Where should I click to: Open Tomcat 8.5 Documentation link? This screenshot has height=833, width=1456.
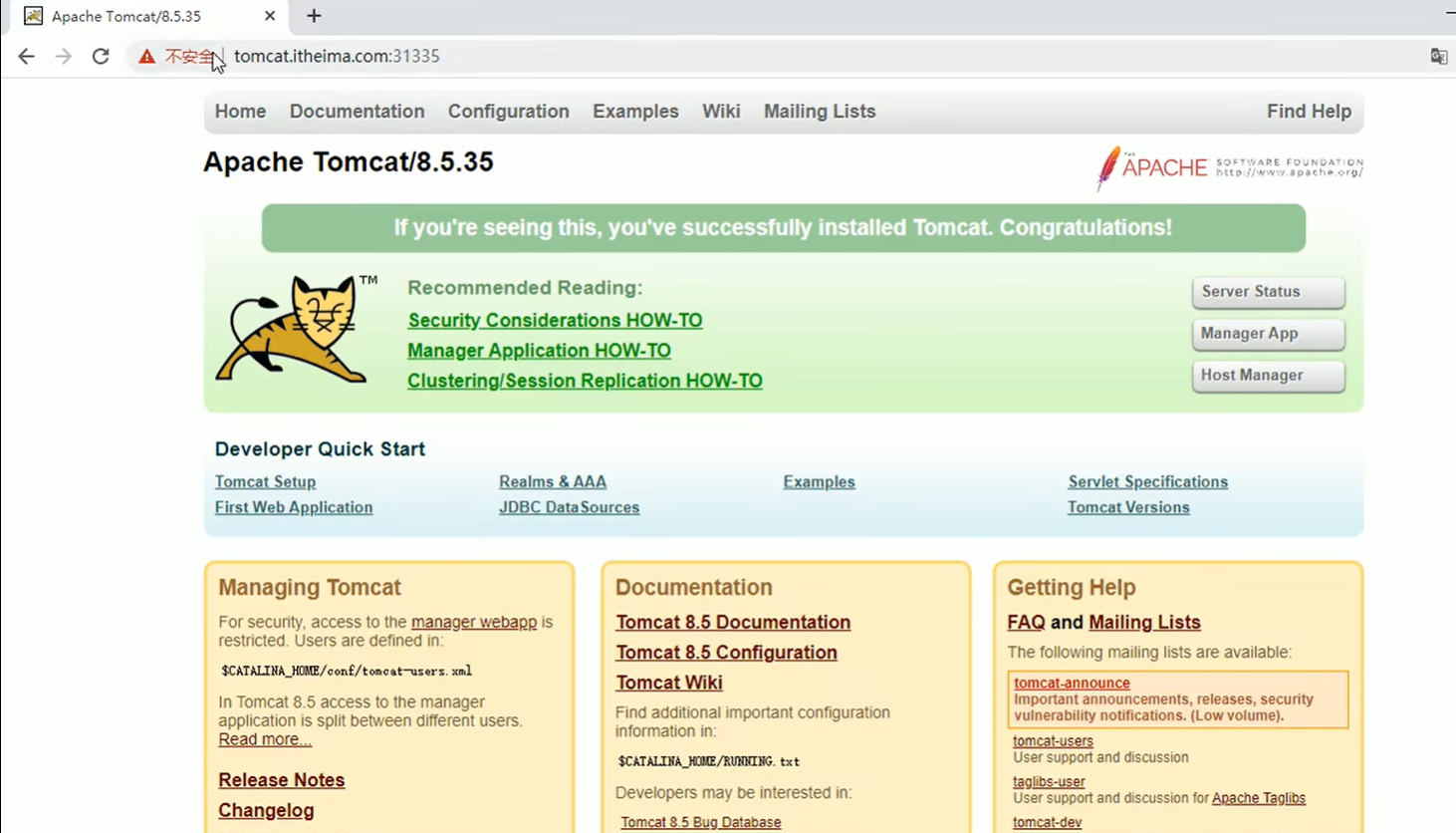click(x=733, y=623)
